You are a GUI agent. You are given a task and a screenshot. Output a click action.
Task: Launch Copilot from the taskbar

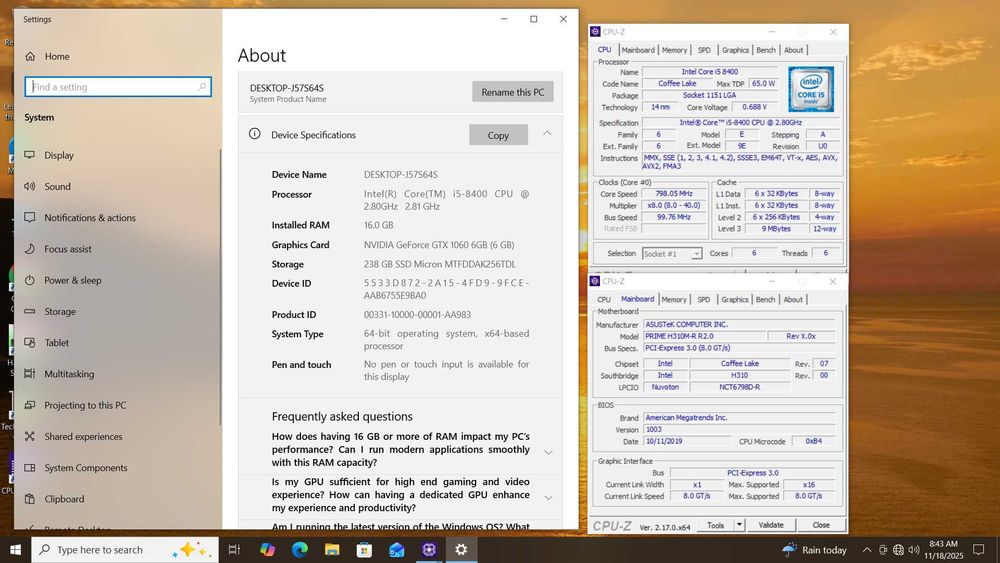point(267,550)
